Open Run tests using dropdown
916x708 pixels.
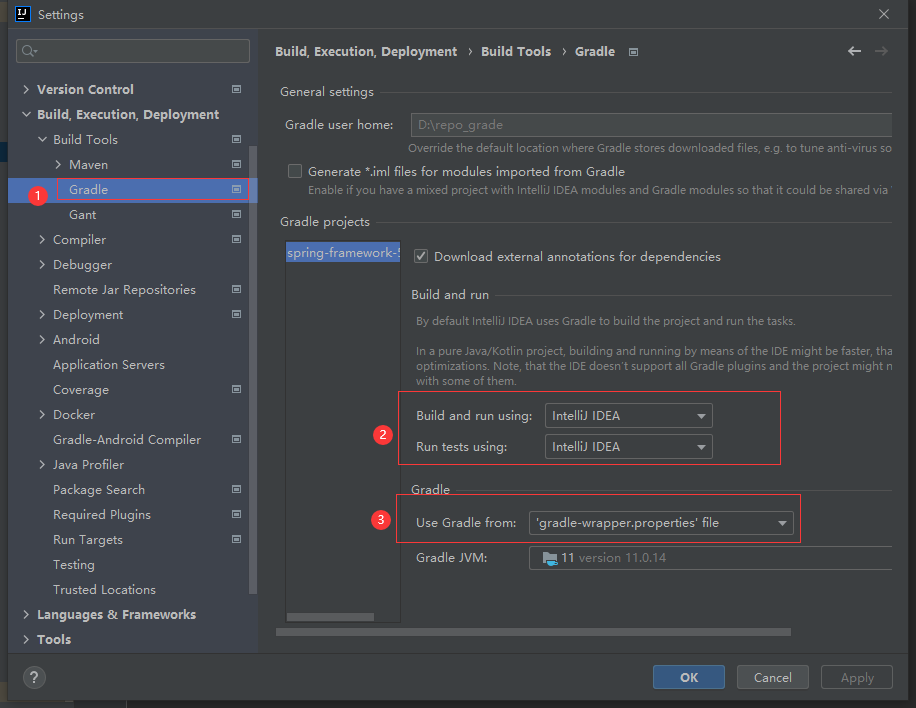tap(629, 447)
